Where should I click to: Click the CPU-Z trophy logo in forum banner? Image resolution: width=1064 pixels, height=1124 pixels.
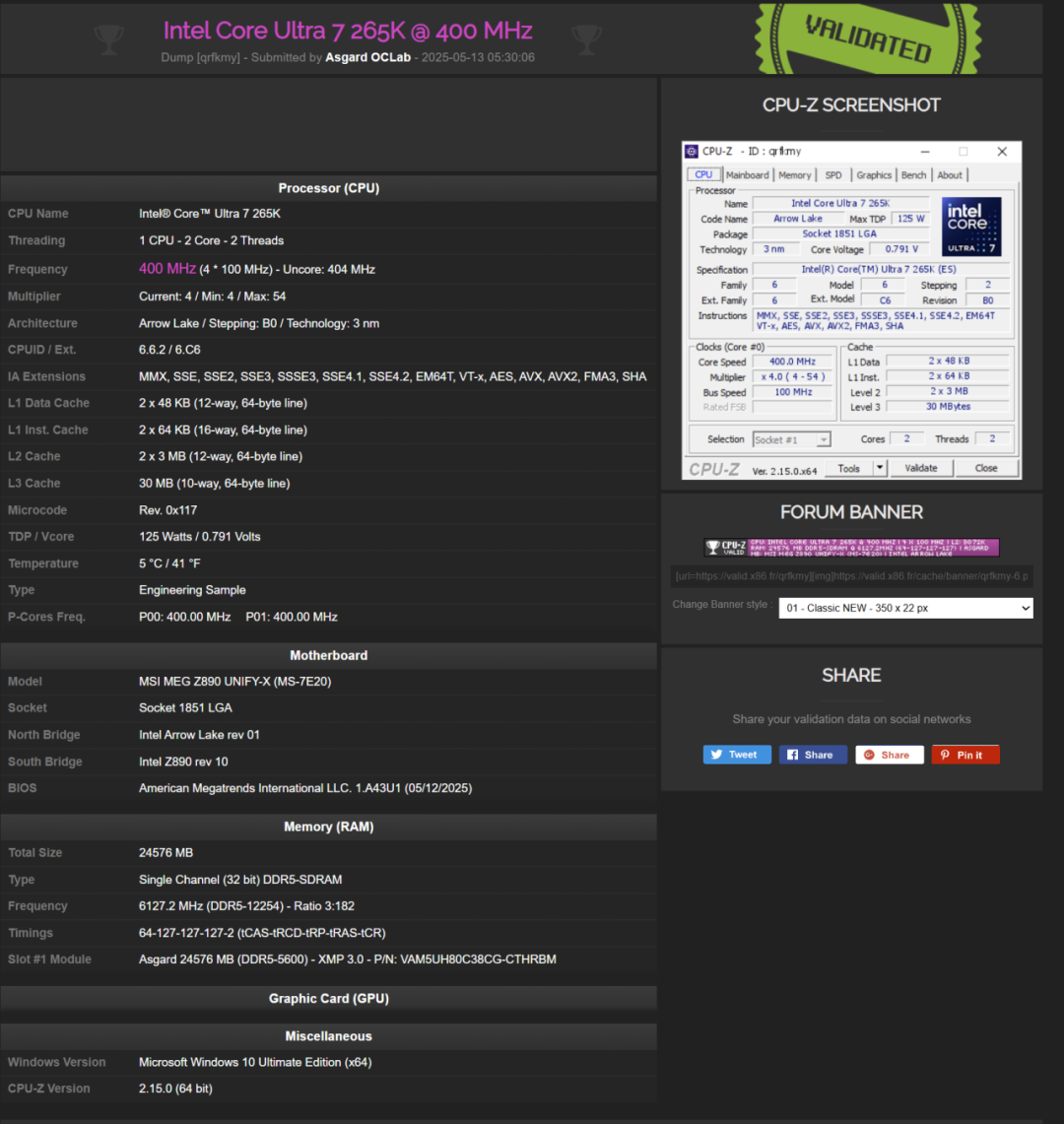(x=725, y=548)
